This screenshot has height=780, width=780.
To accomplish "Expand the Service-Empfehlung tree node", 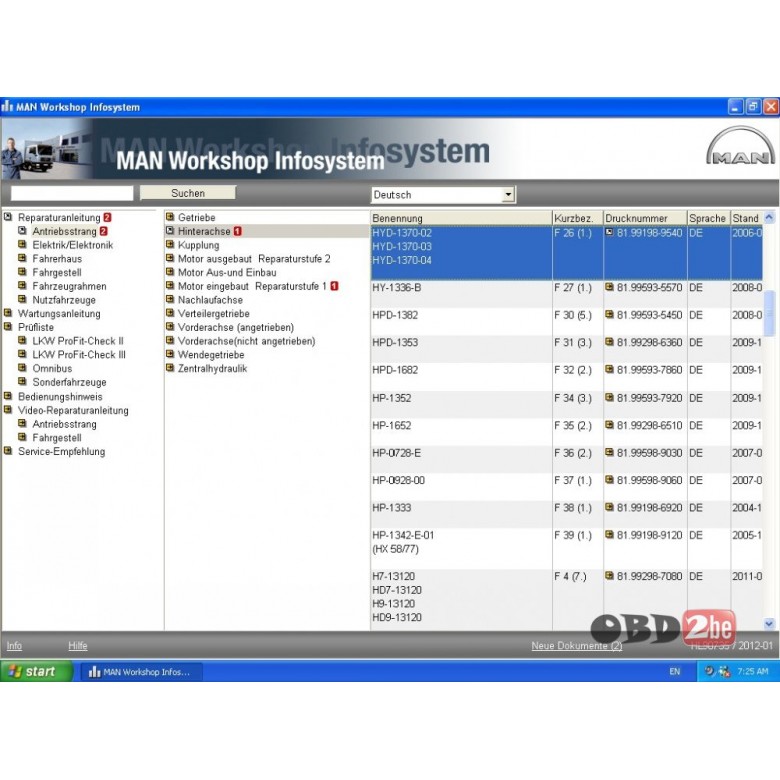I will tap(8, 451).
